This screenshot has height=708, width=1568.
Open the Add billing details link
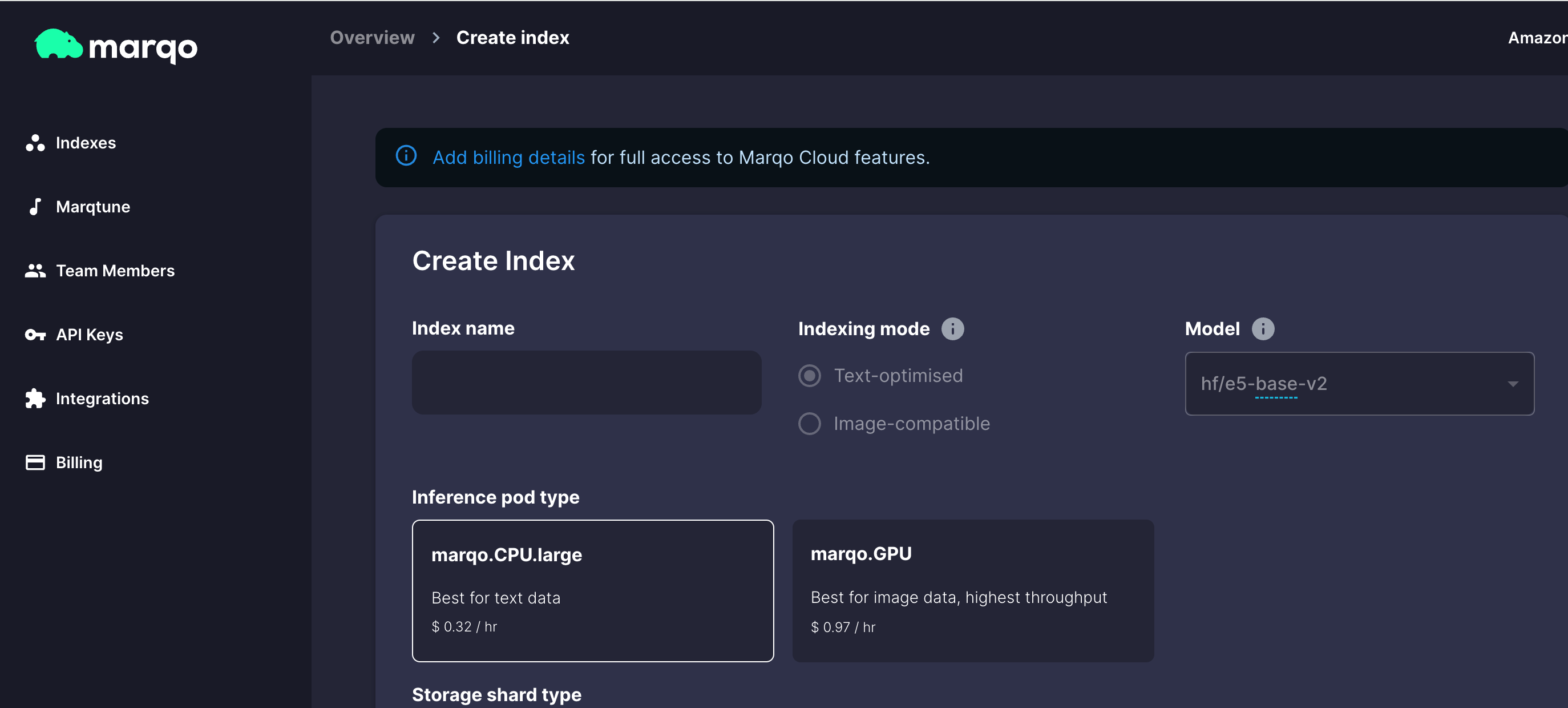coord(508,157)
